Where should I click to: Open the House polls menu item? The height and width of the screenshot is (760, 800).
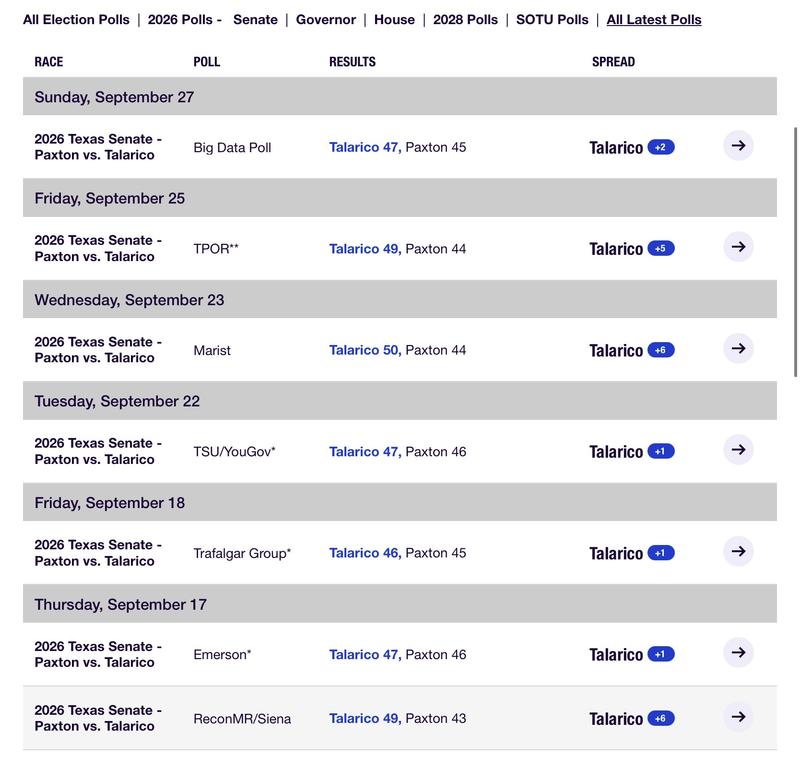(x=394, y=19)
